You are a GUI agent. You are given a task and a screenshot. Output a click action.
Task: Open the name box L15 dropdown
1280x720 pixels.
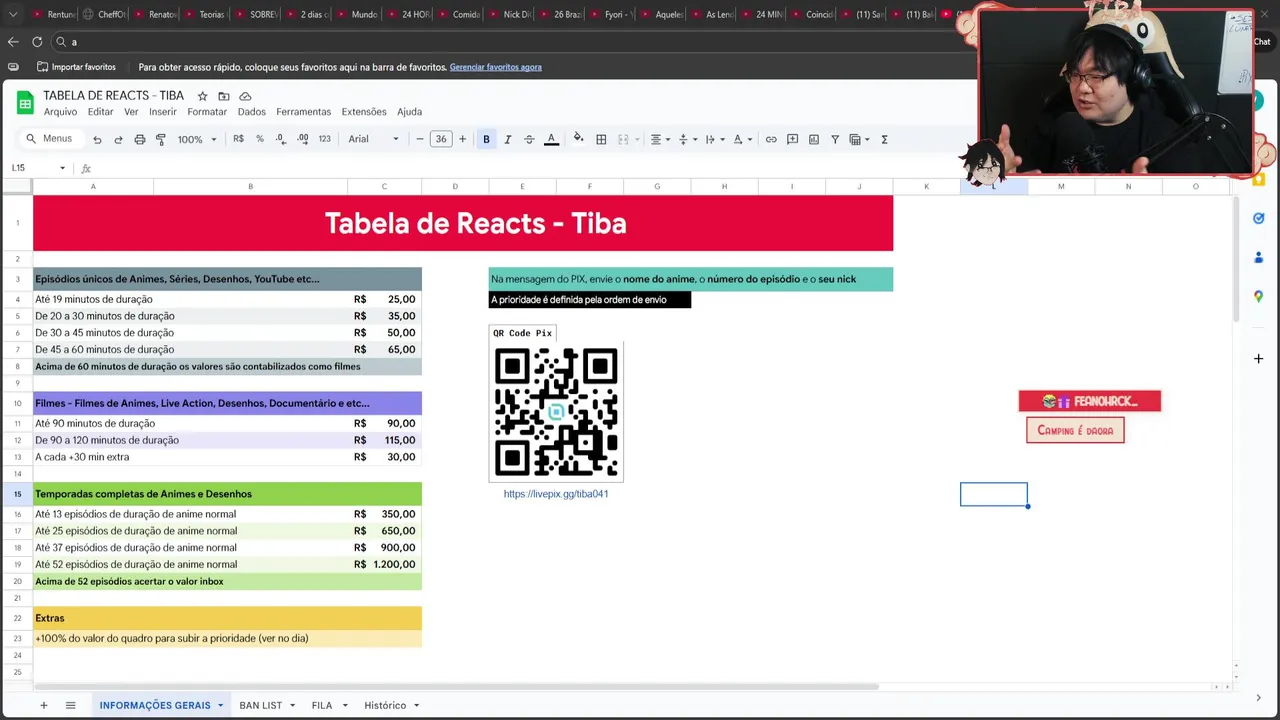(62, 168)
